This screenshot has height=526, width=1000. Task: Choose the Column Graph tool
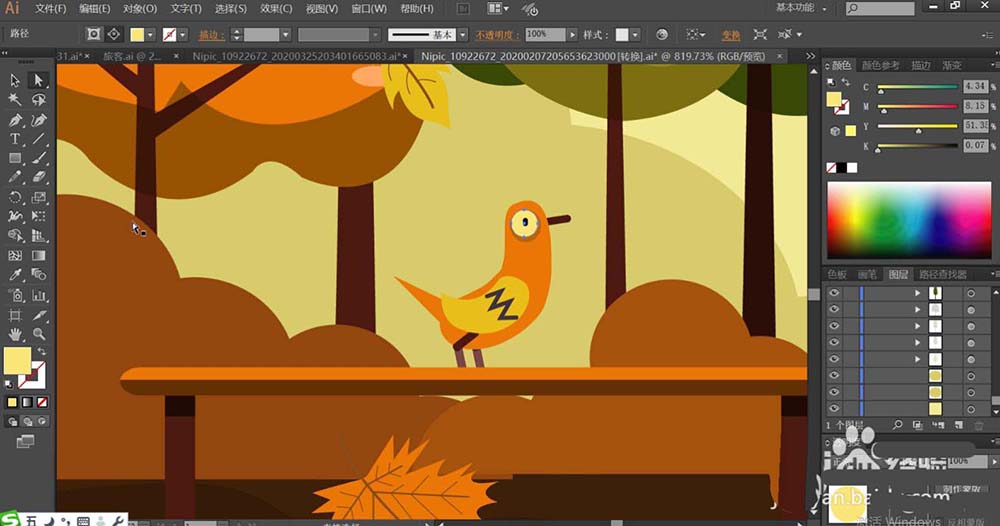click(38, 295)
